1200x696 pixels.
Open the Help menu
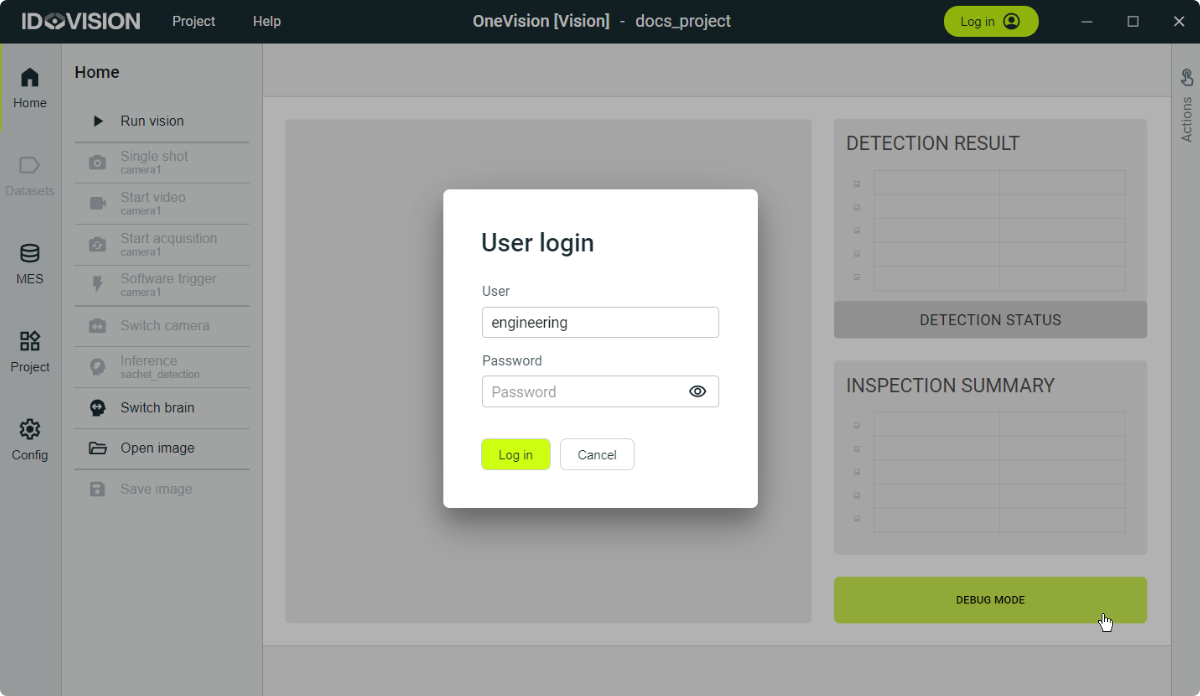tap(267, 21)
